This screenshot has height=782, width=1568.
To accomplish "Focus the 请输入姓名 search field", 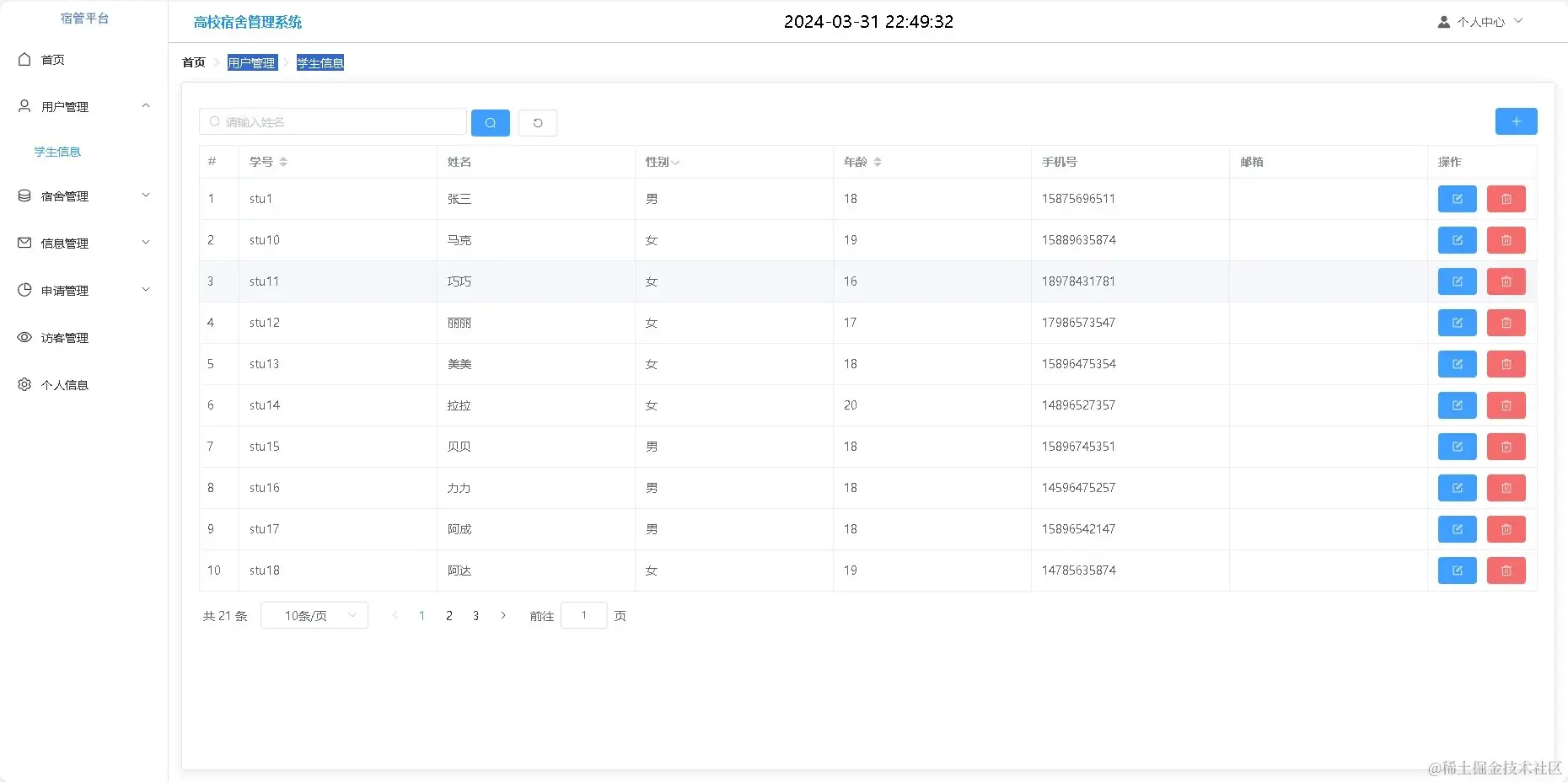I will [333, 121].
